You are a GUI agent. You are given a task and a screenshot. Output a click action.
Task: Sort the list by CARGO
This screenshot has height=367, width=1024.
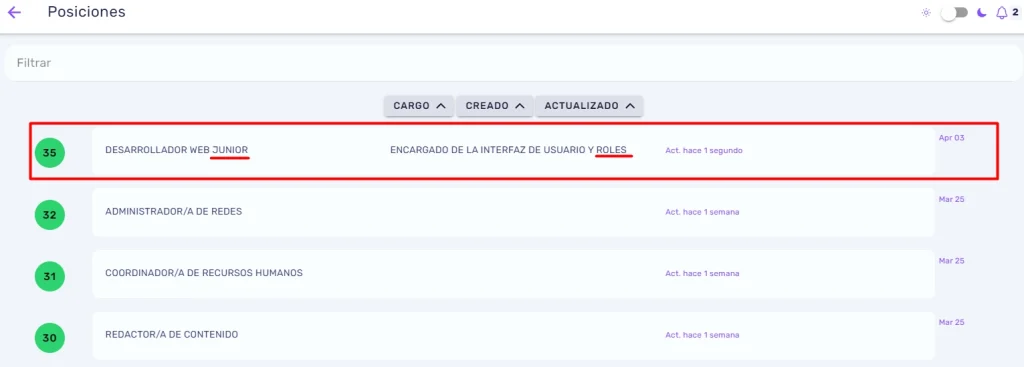[419, 106]
